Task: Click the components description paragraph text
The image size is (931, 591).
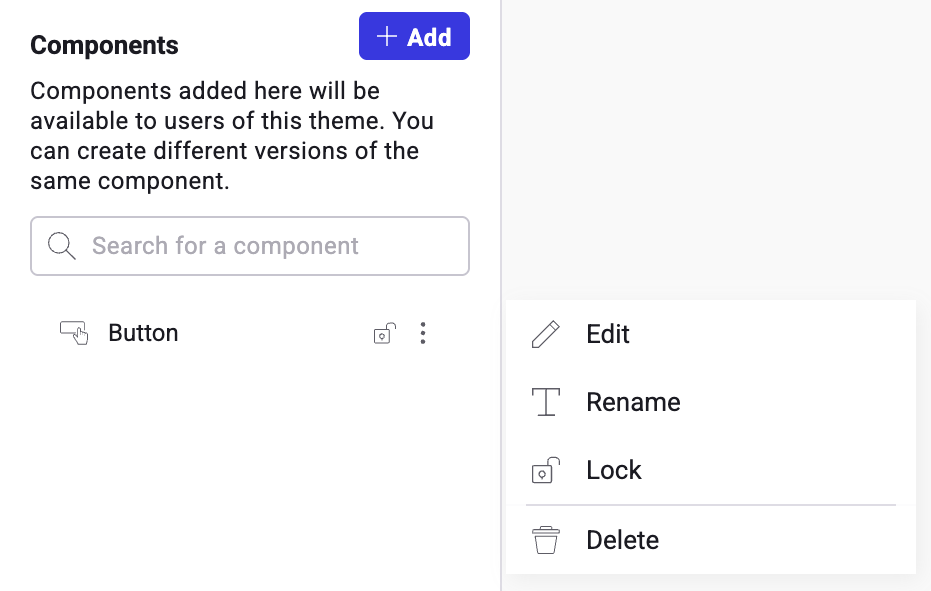Action: [x=232, y=136]
